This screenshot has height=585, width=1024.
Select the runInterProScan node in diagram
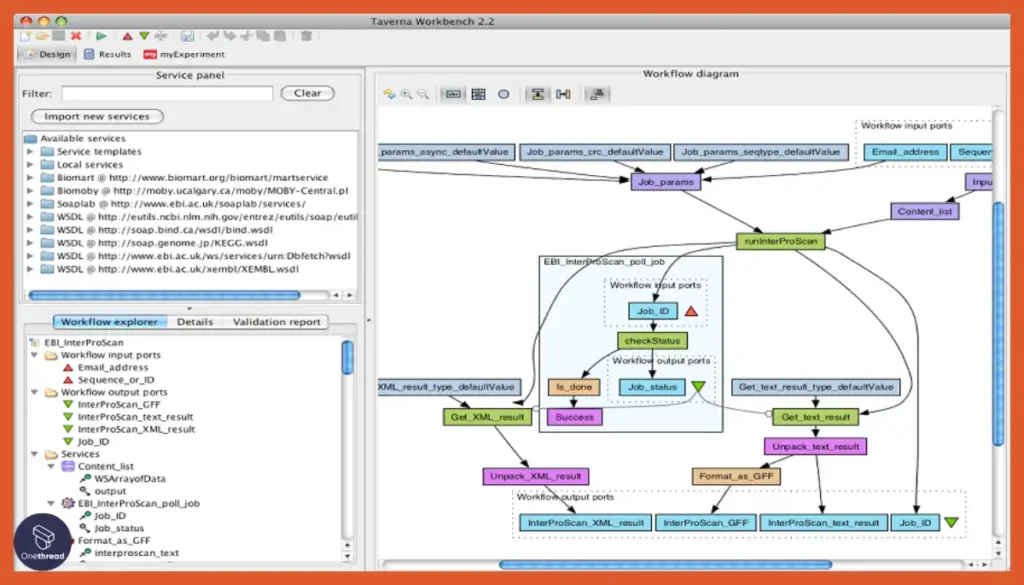pyautogui.click(x=780, y=242)
